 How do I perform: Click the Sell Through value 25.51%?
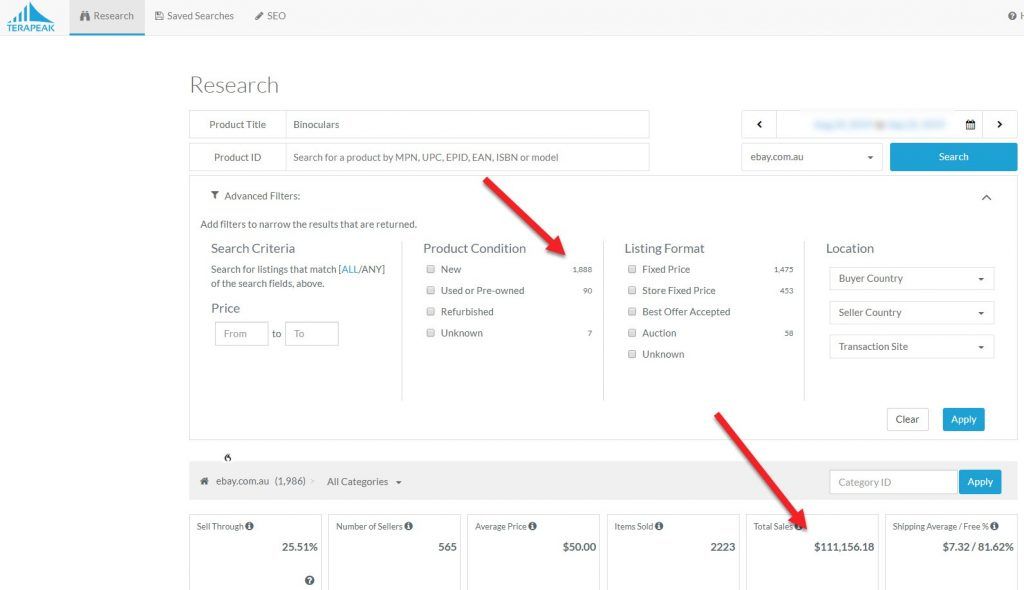(x=300, y=547)
